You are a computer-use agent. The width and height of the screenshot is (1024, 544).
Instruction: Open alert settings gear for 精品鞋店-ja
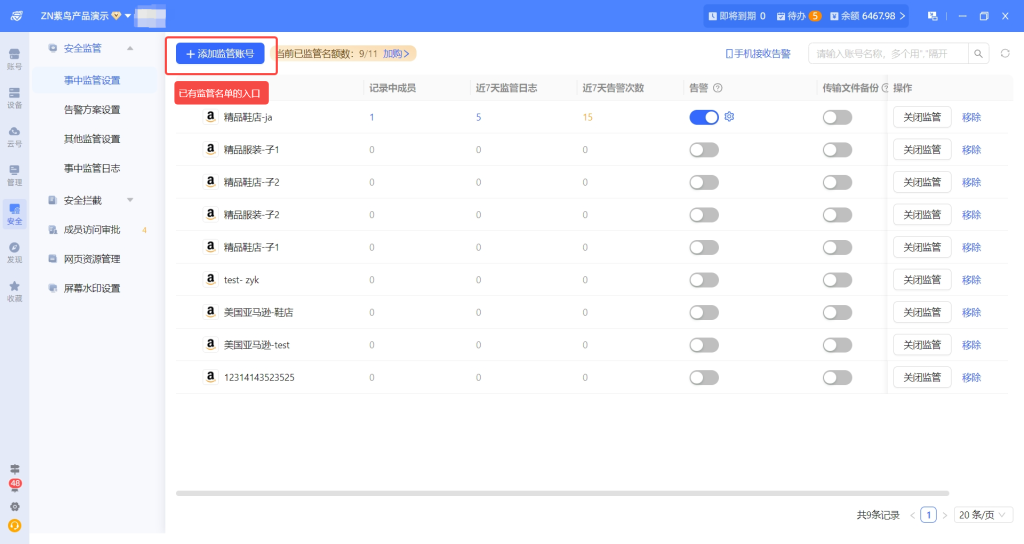[x=730, y=117]
